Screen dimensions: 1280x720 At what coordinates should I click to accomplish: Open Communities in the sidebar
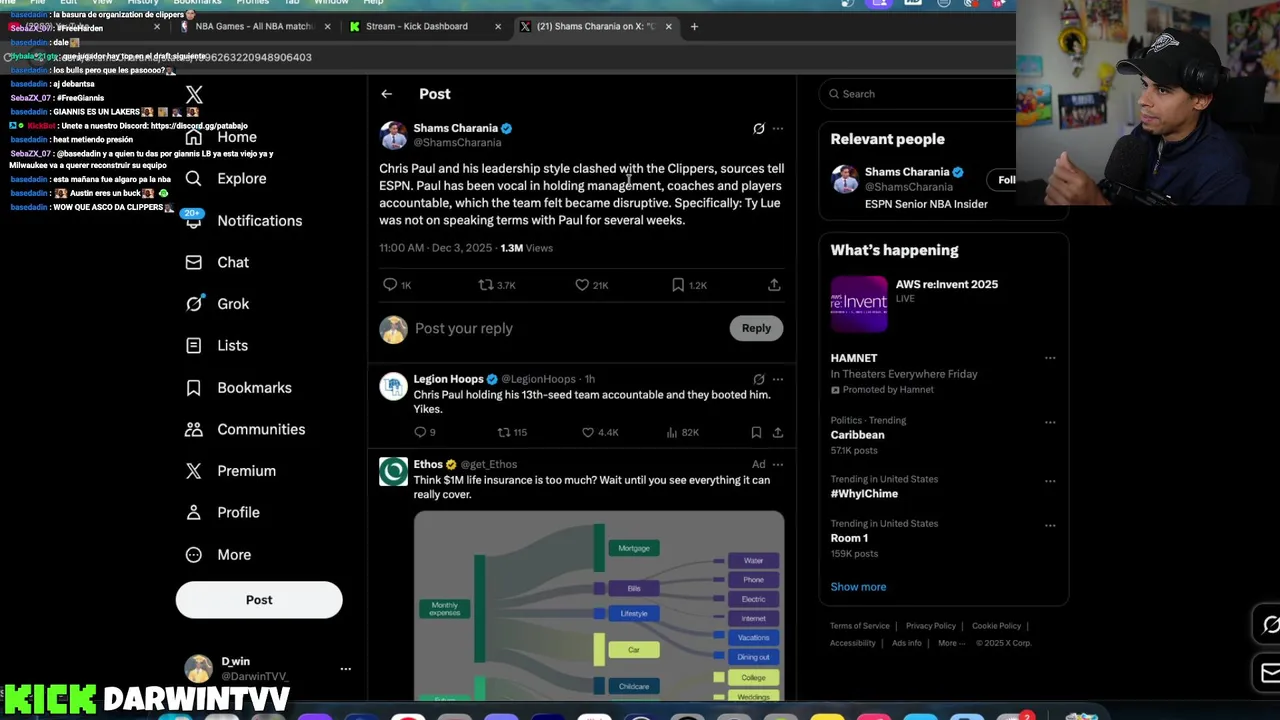(x=245, y=429)
